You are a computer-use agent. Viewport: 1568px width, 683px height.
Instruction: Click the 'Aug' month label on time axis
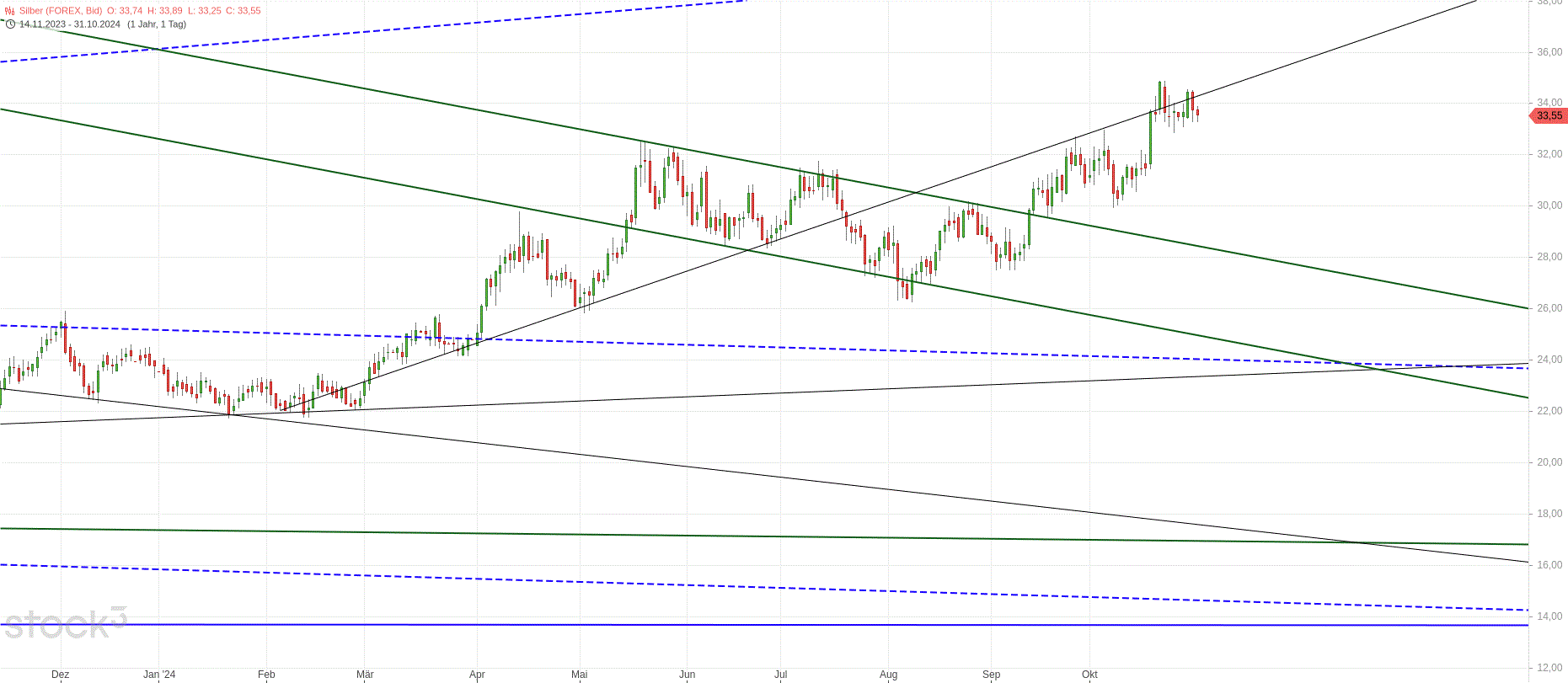coord(888,675)
